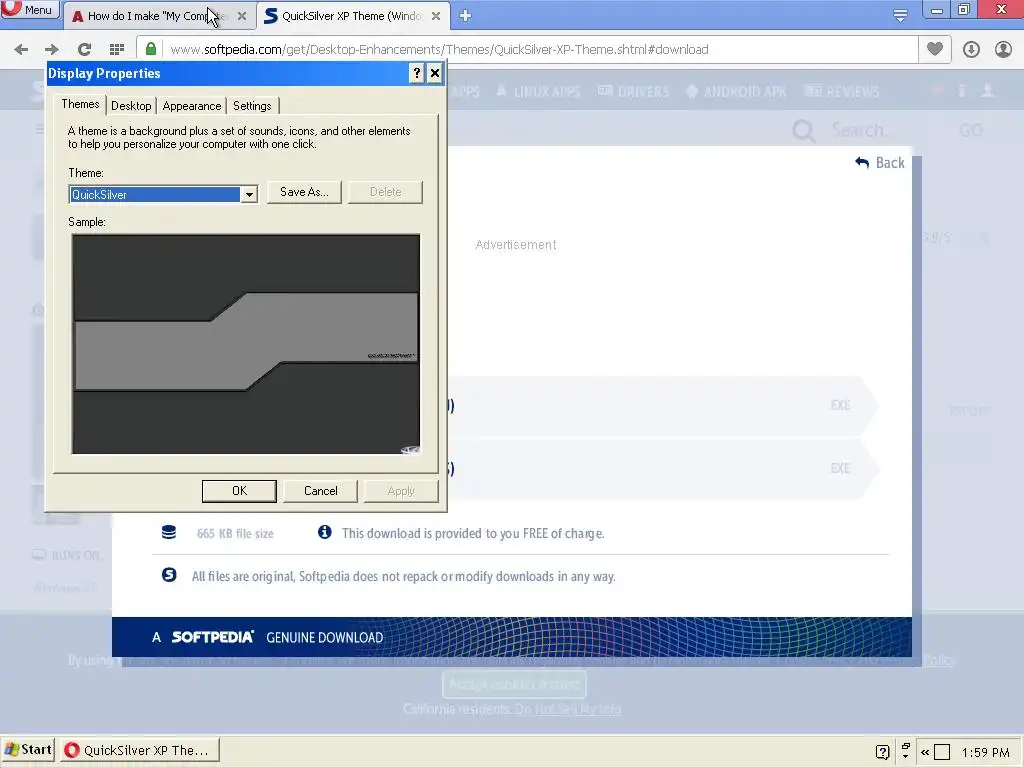Click the Accept cookies & close button
Viewport: 1024px width, 768px height.
tap(514, 684)
